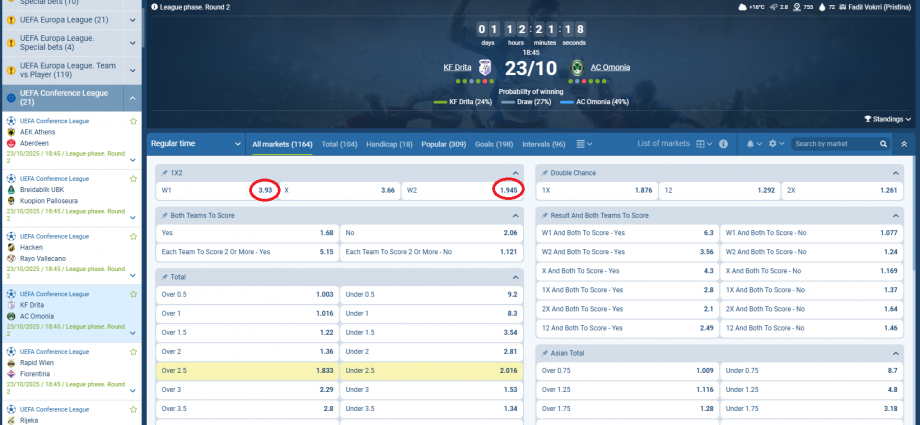Click the stadium icon beside Fadil Vokrri
Image resolution: width=920 pixels, height=425 pixels.
pyautogui.click(x=843, y=7)
